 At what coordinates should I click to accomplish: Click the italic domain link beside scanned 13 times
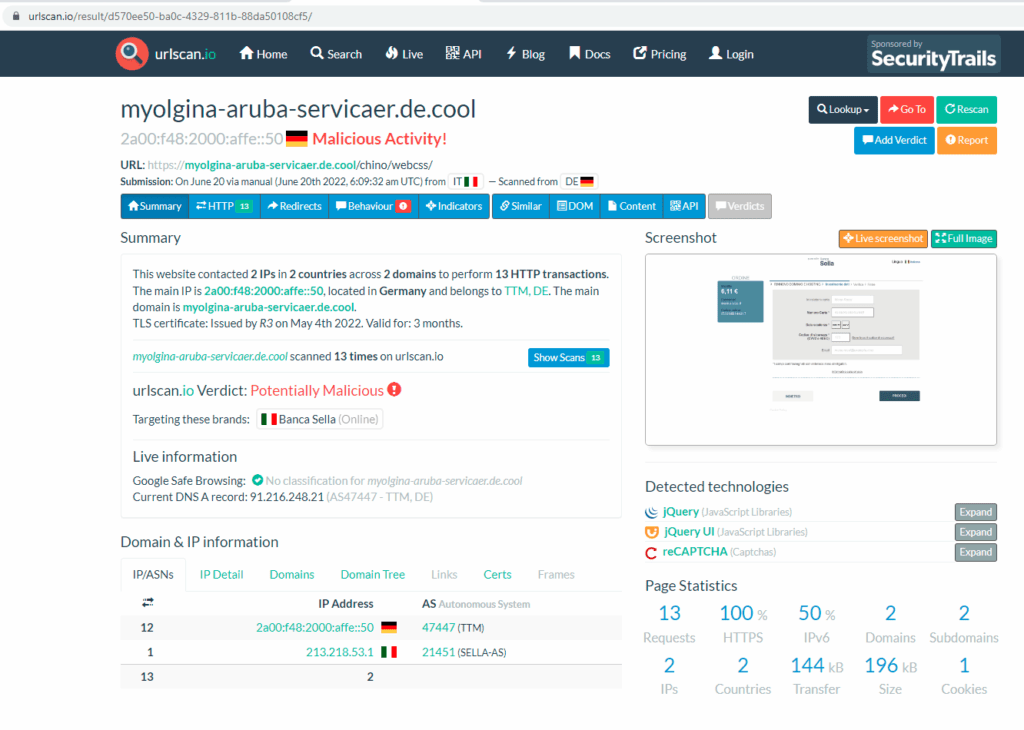click(210, 357)
